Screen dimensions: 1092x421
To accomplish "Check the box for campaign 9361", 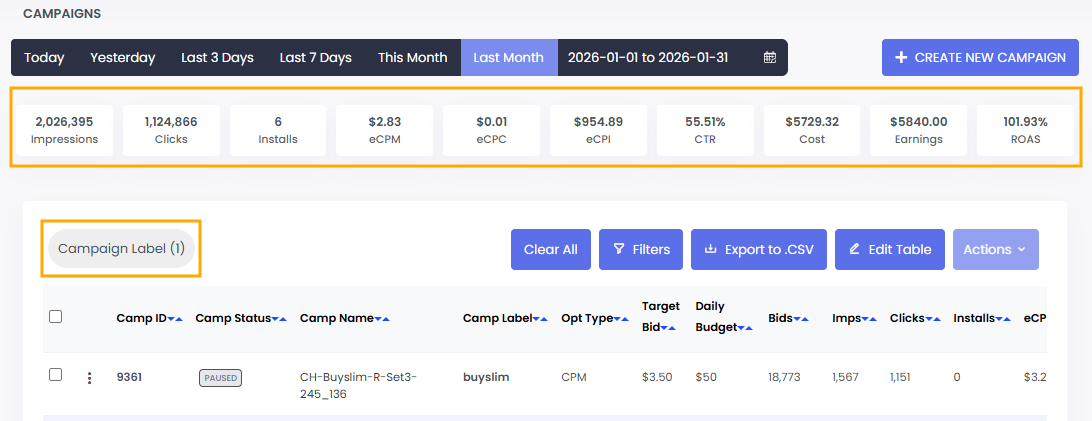I will (56, 375).
